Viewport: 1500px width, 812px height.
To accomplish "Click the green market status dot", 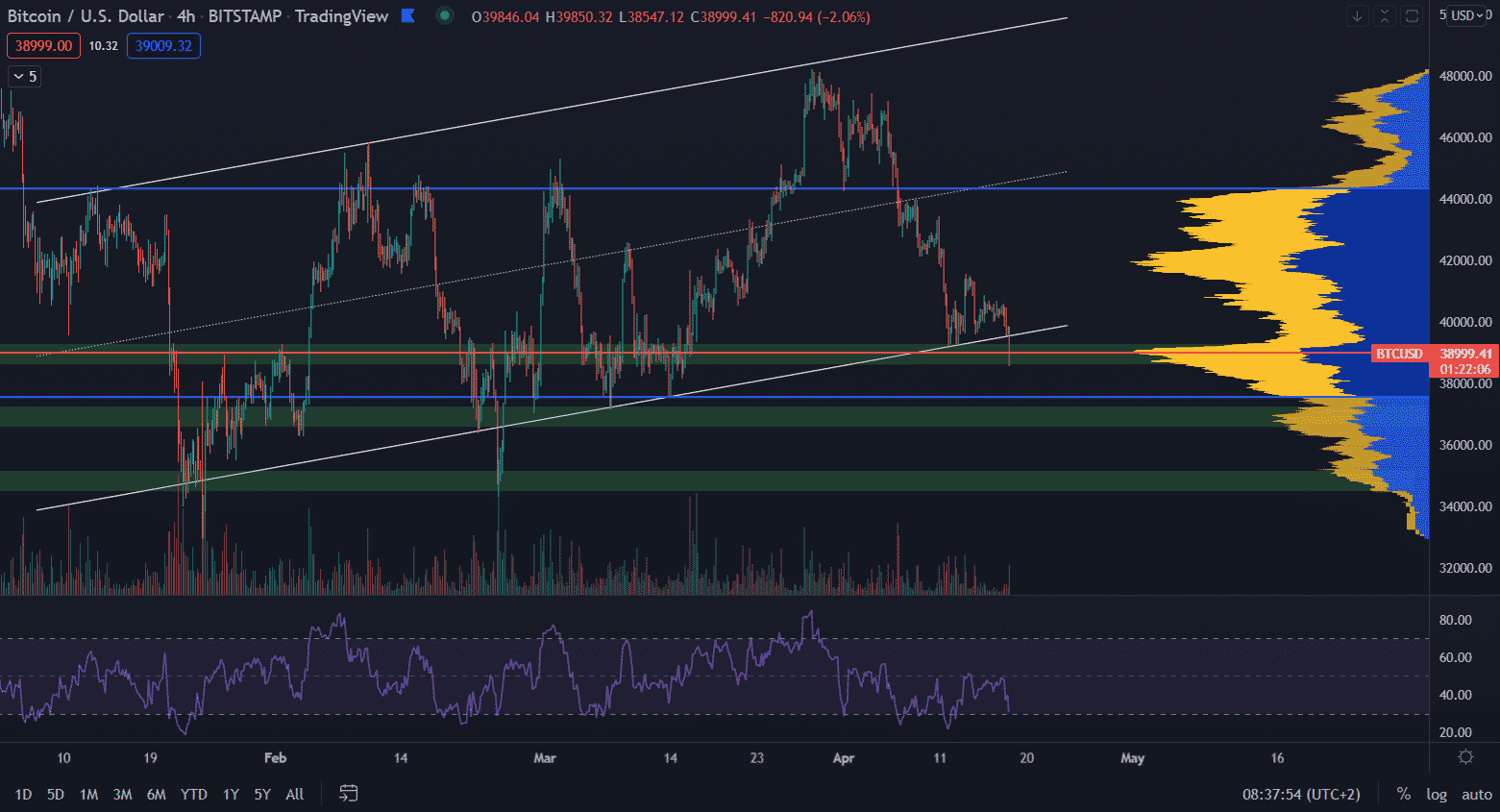I will [x=444, y=15].
